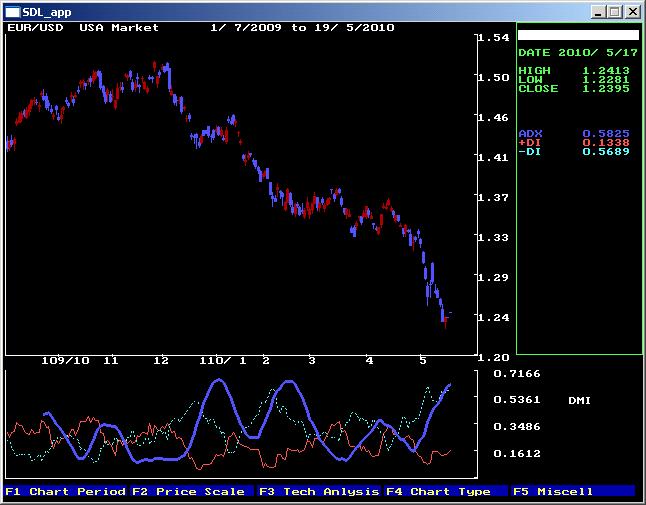Click the -DI value 0.5689
The width and height of the screenshot is (646, 505).
click(x=606, y=152)
